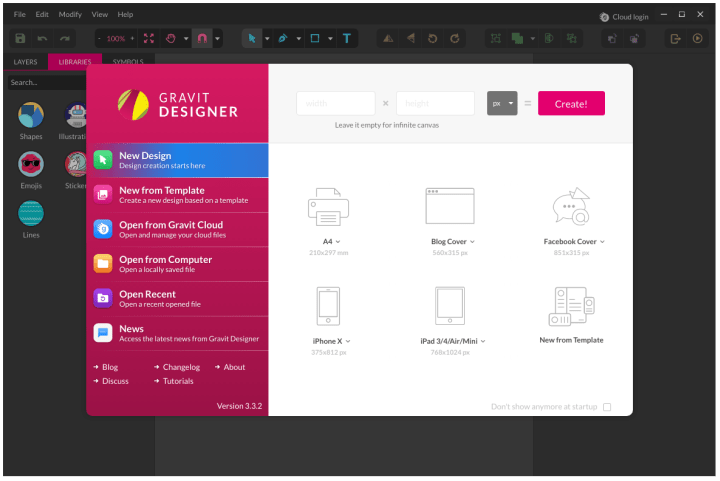Pick the A4 printer preset icon
720x481 pixels.
click(328, 207)
